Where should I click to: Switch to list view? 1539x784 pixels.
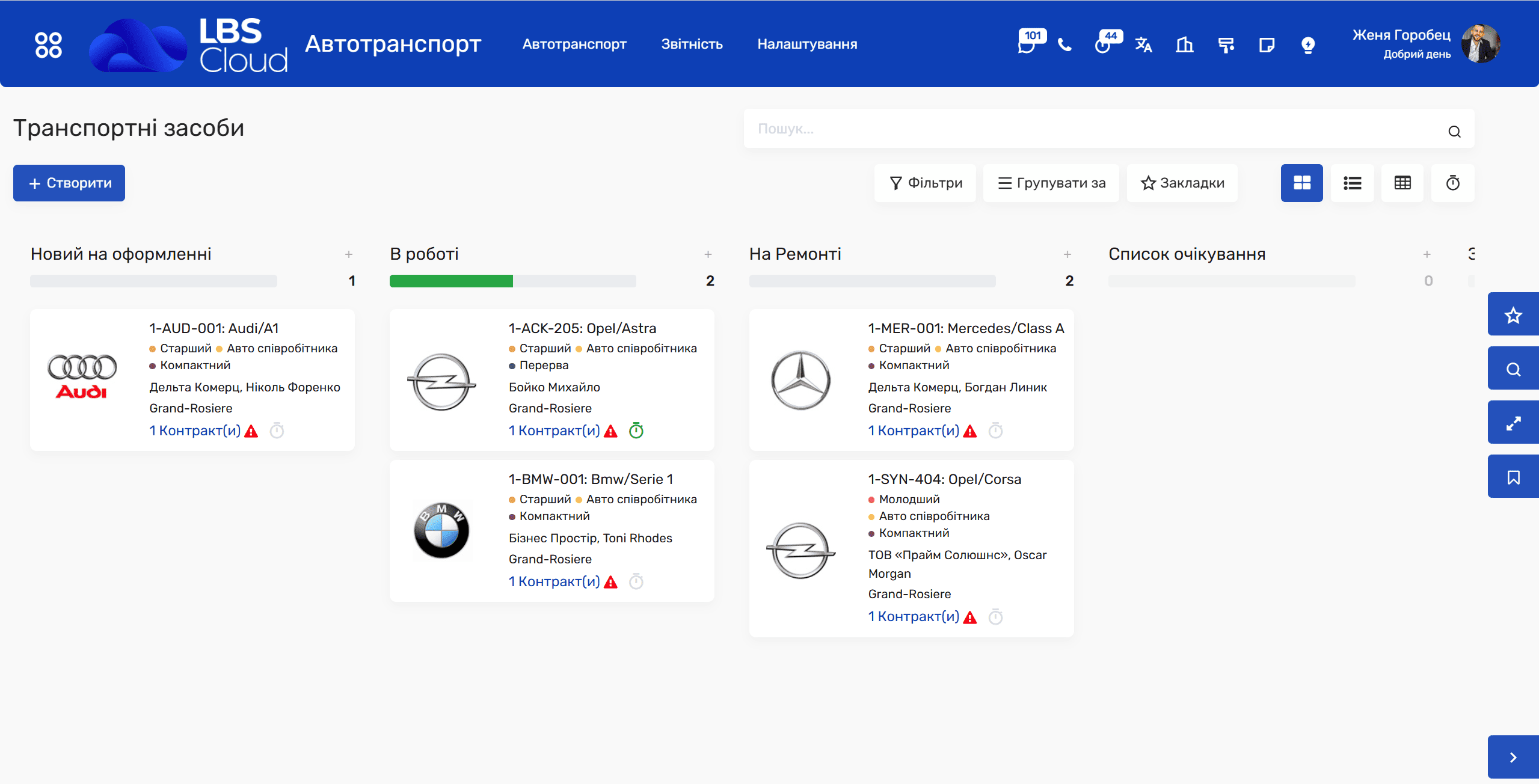point(1352,183)
